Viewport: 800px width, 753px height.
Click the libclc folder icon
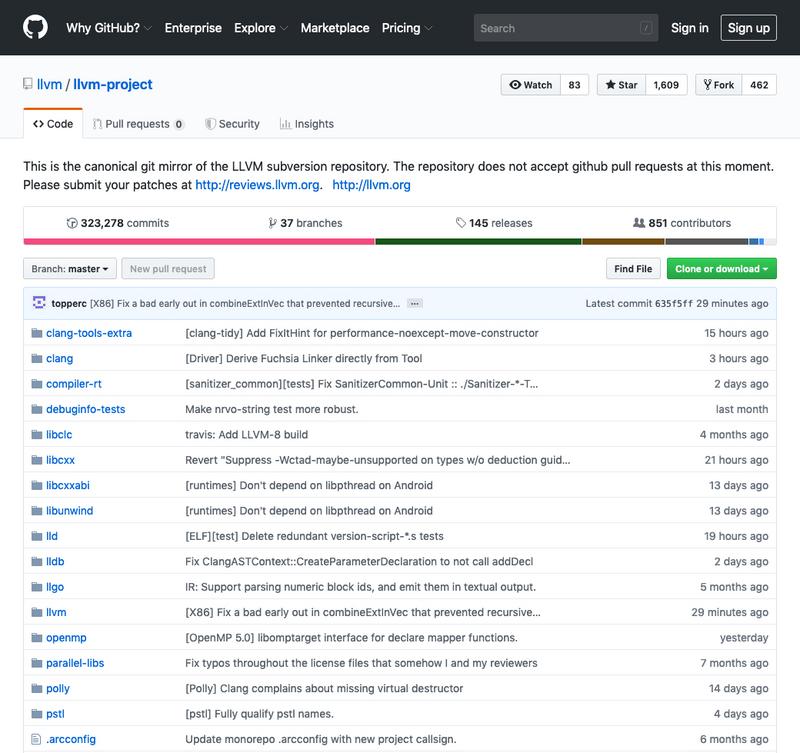[x=37, y=435]
